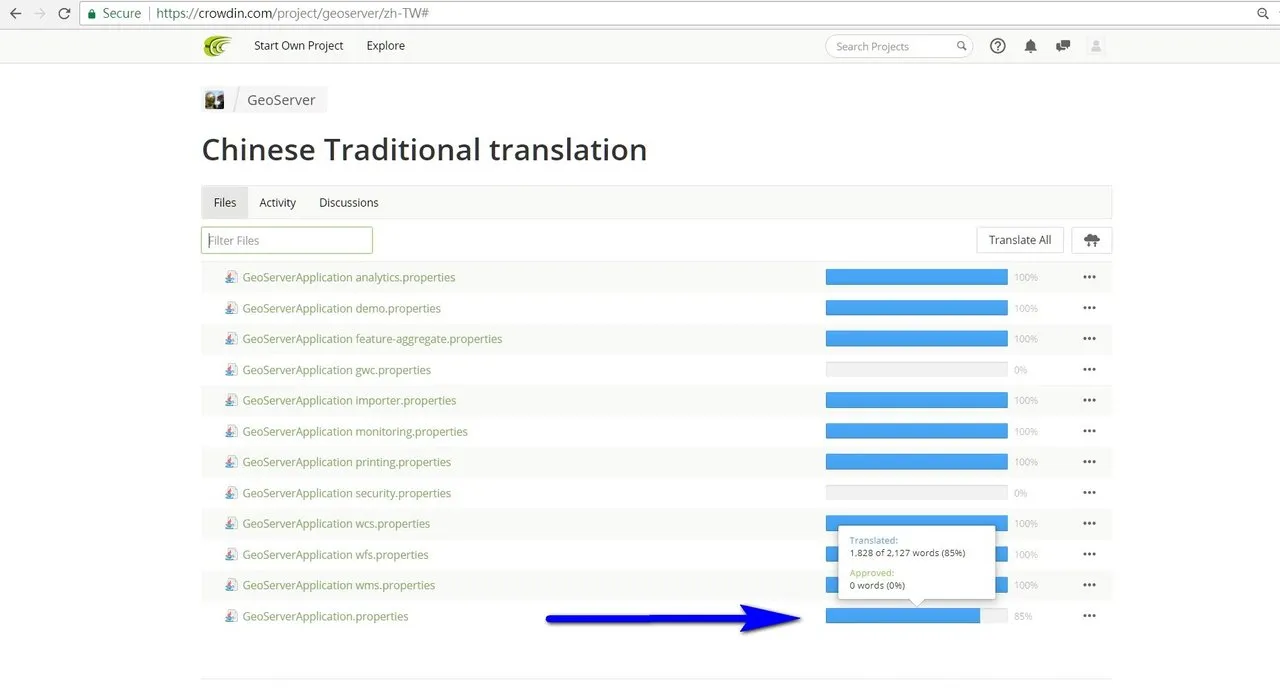Click file icon of wms.properties

click(x=231, y=585)
